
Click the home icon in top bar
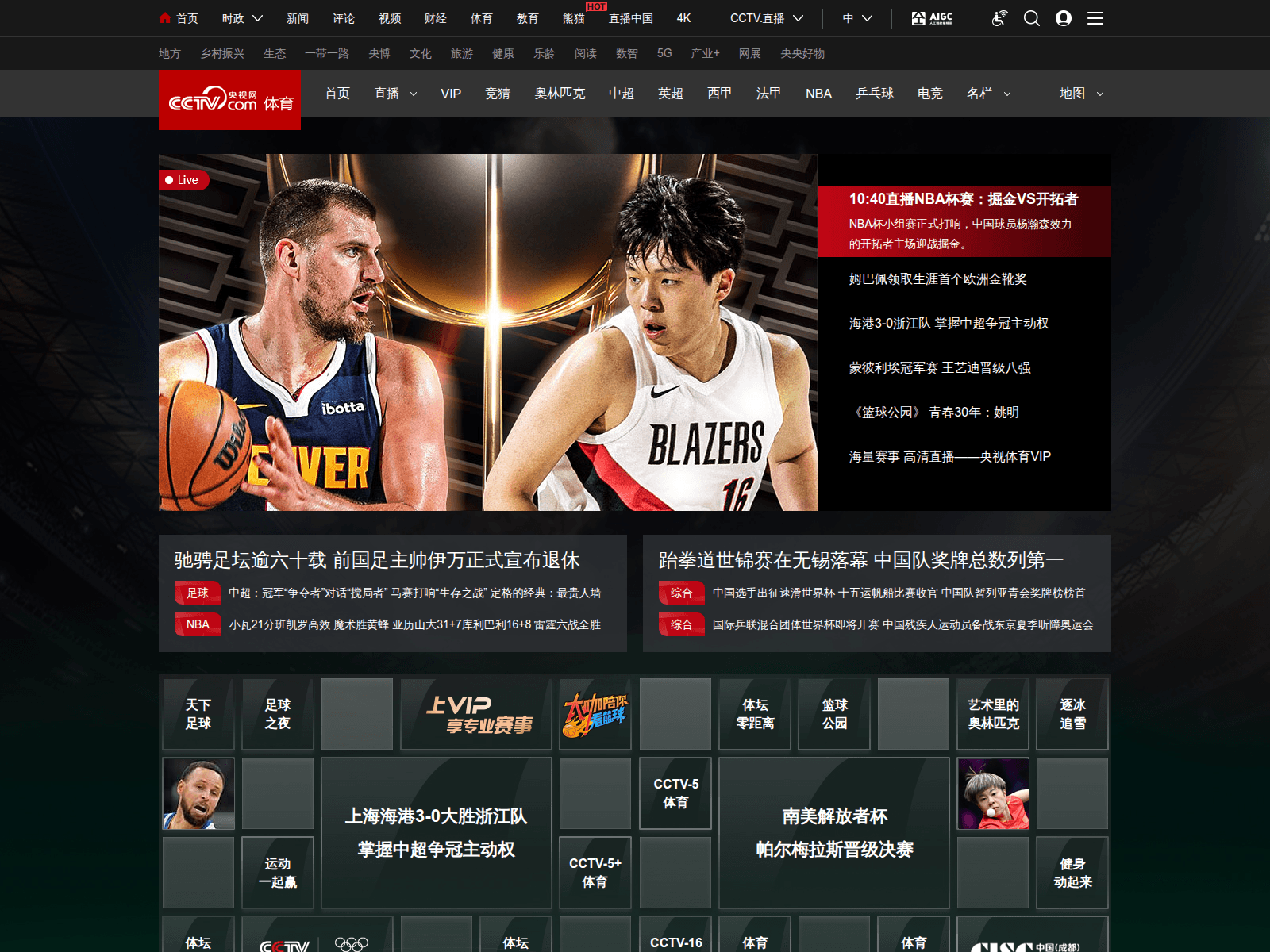tap(165, 18)
